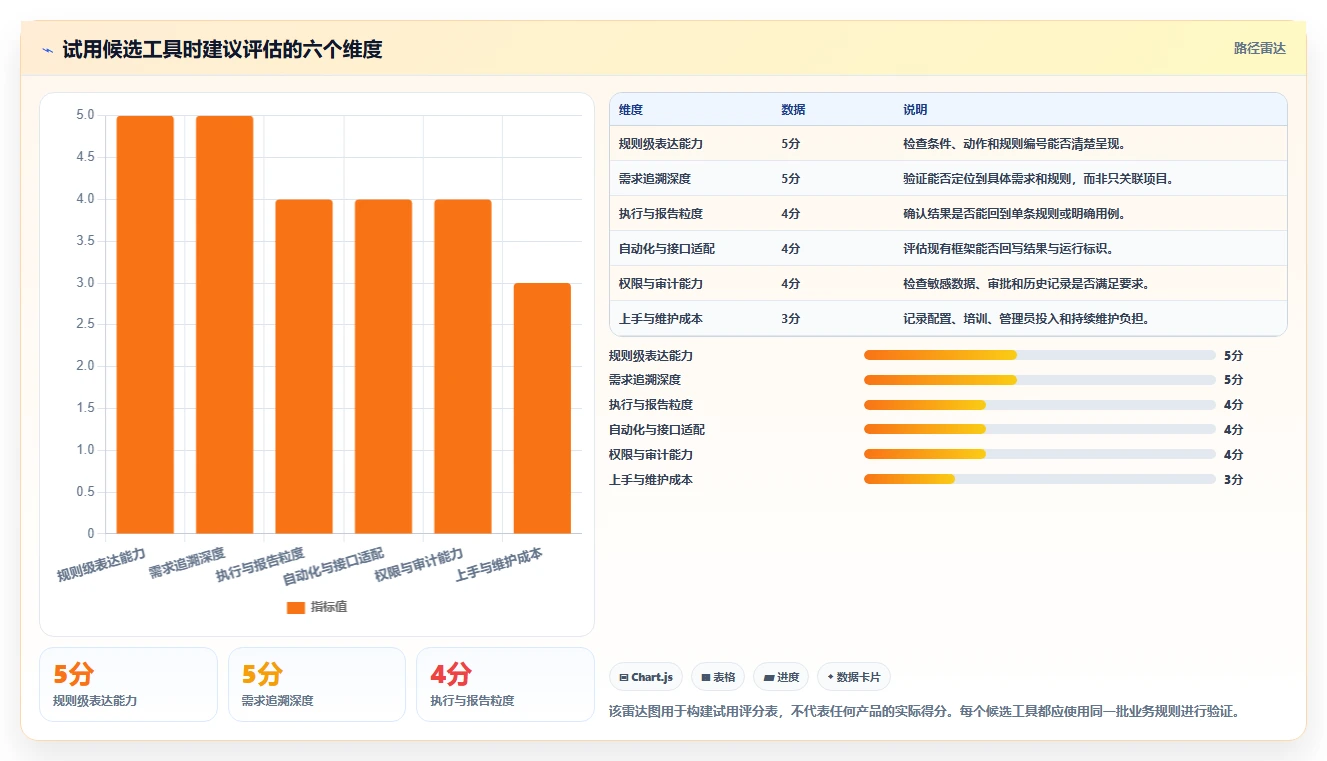This screenshot has width=1327, height=761.
Task: Click description 检查条件、动作和规则编号能否清楚呈现
Action: click(1016, 144)
